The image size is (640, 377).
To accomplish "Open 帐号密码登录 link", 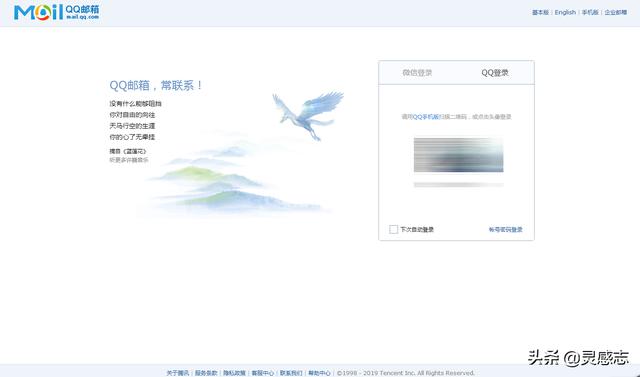I will (x=505, y=230).
